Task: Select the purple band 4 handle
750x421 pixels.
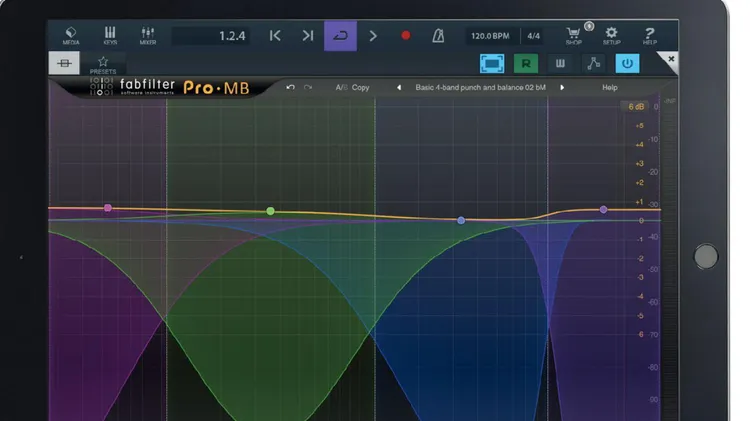Action: (604, 210)
